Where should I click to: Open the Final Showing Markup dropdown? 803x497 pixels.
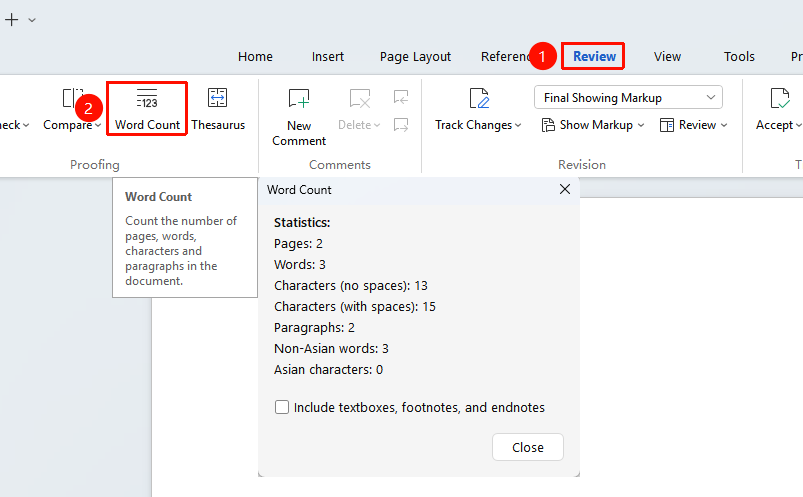(628, 97)
